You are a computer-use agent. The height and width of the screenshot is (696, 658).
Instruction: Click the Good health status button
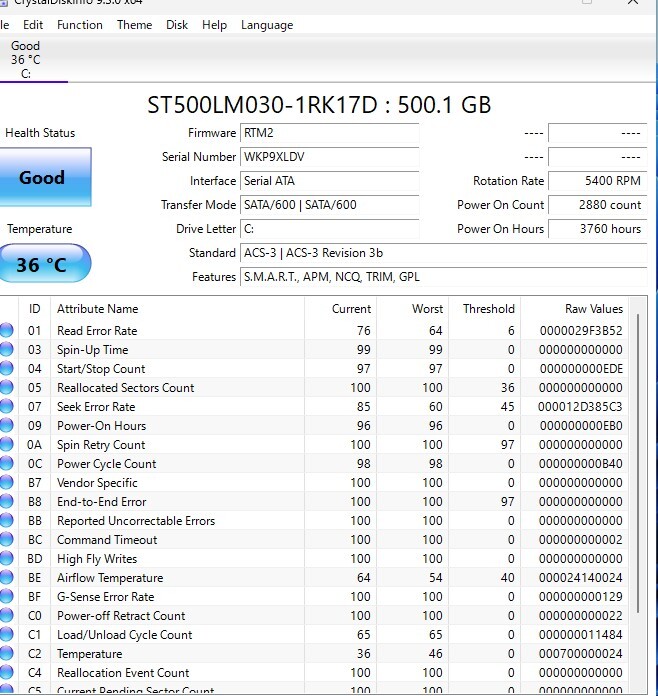click(x=42, y=178)
